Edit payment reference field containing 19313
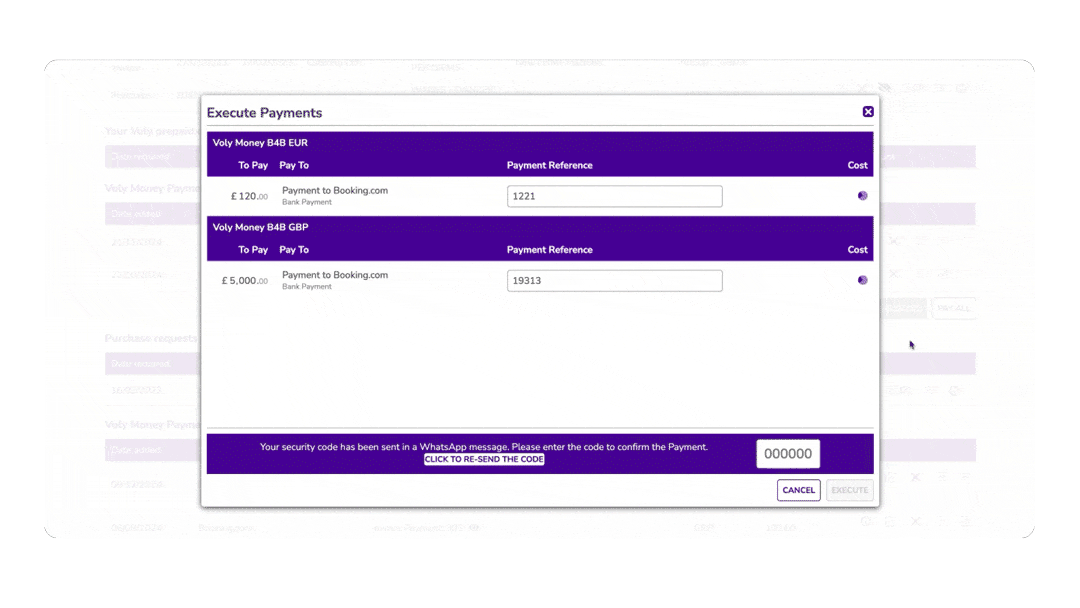1080x608 pixels. (614, 281)
